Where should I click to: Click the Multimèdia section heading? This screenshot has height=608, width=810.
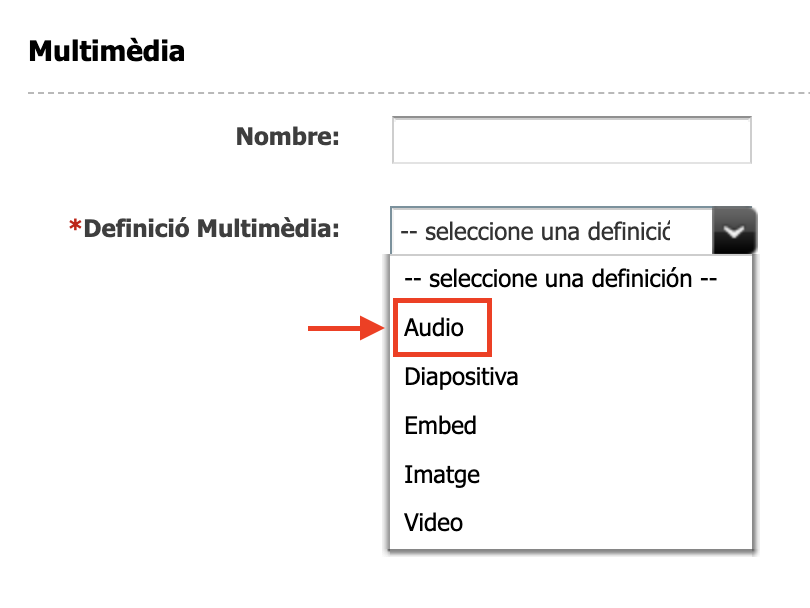click(x=107, y=51)
